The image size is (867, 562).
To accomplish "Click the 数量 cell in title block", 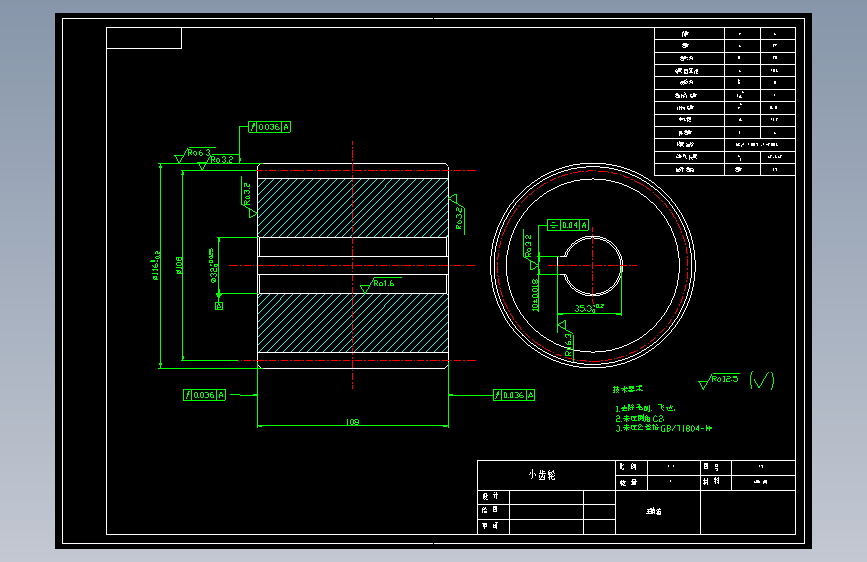I will click(x=631, y=482).
